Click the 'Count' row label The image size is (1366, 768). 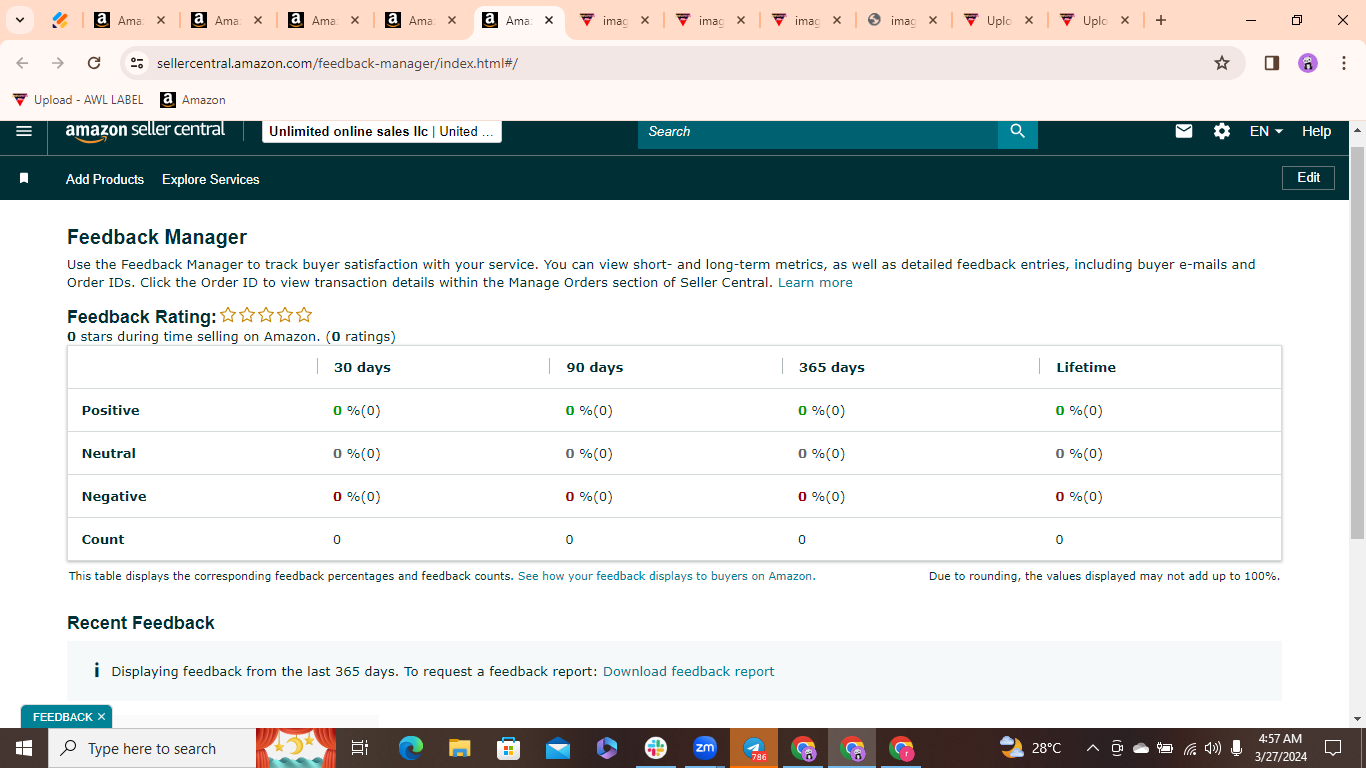pos(103,539)
